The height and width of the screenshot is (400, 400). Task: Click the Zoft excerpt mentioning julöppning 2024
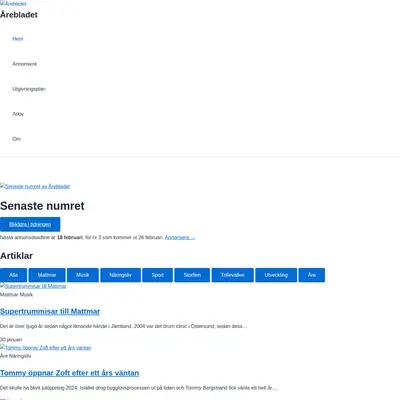tap(139, 388)
